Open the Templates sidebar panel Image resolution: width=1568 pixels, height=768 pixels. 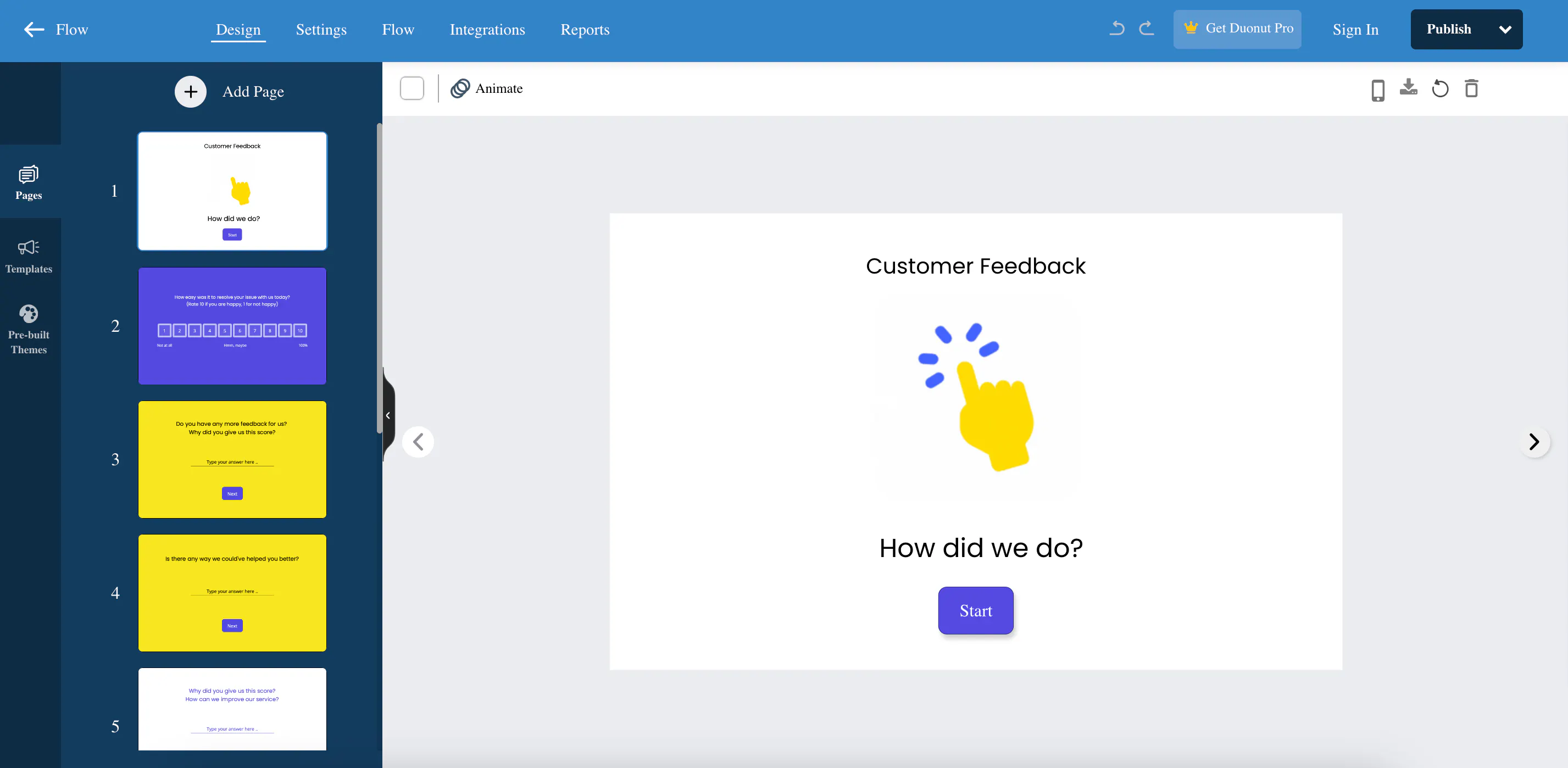coord(29,255)
